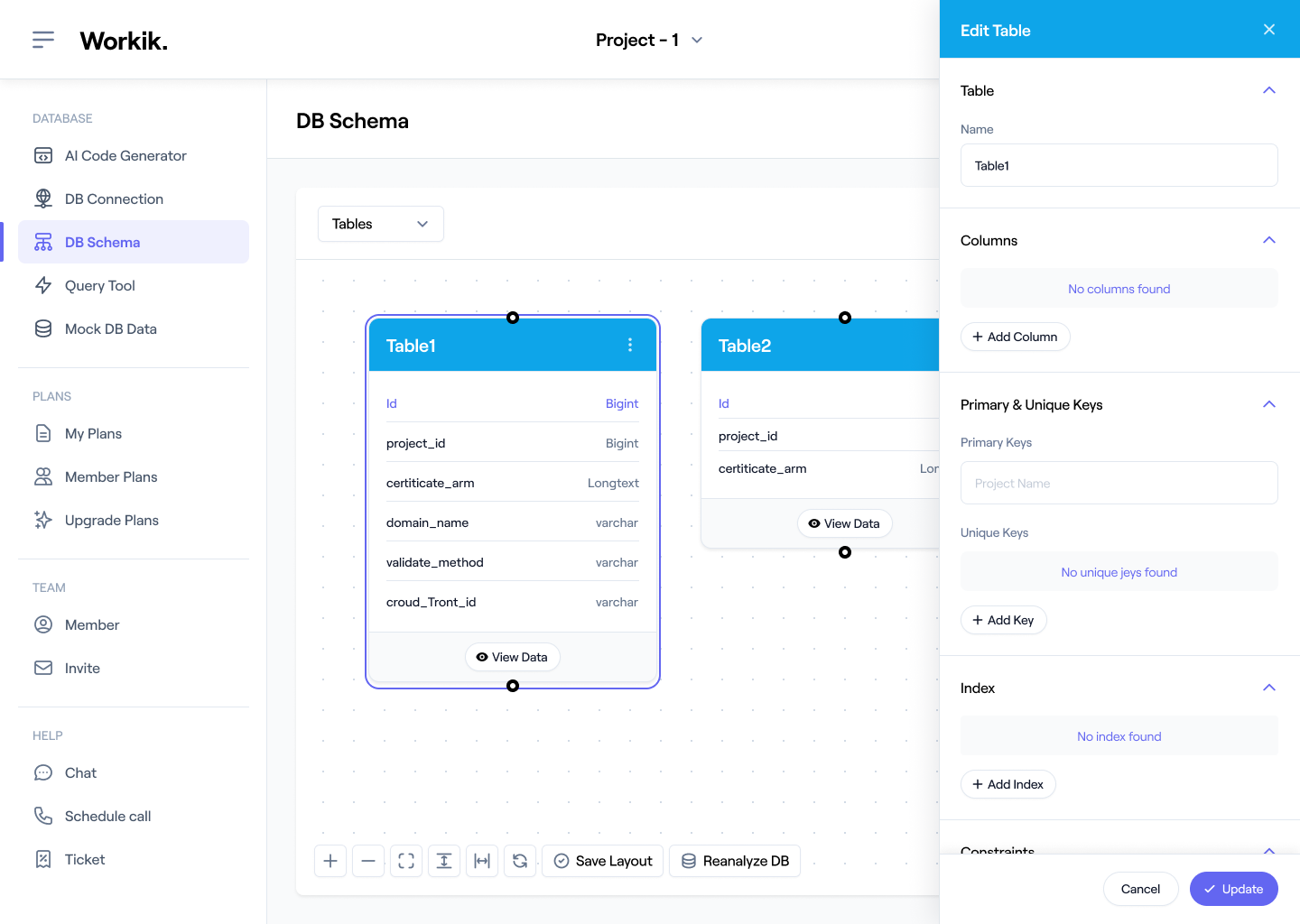Open Table1's options menu
The image size is (1300, 924).
(630, 345)
